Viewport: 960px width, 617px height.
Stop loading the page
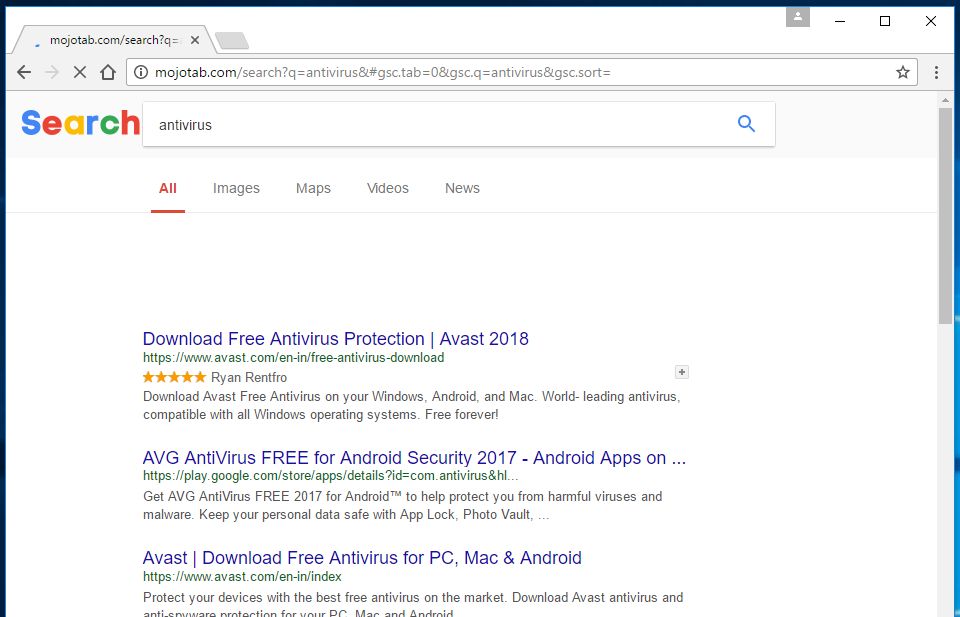[80, 72]
